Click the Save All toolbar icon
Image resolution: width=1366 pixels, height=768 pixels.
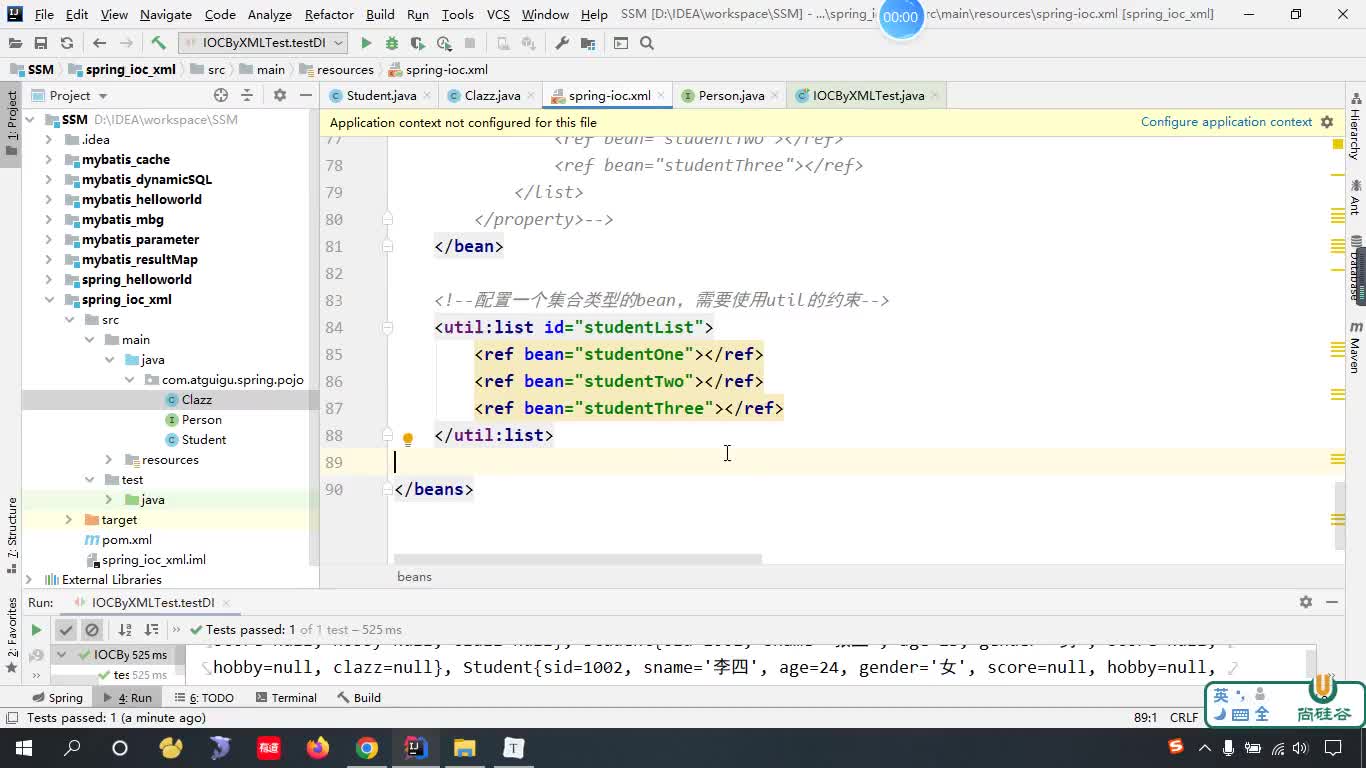[x=41, y=43]
